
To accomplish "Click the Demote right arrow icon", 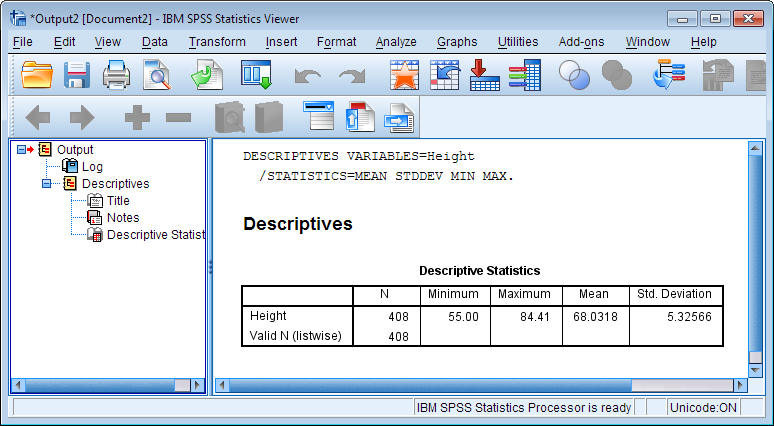I will coord(81,118).
